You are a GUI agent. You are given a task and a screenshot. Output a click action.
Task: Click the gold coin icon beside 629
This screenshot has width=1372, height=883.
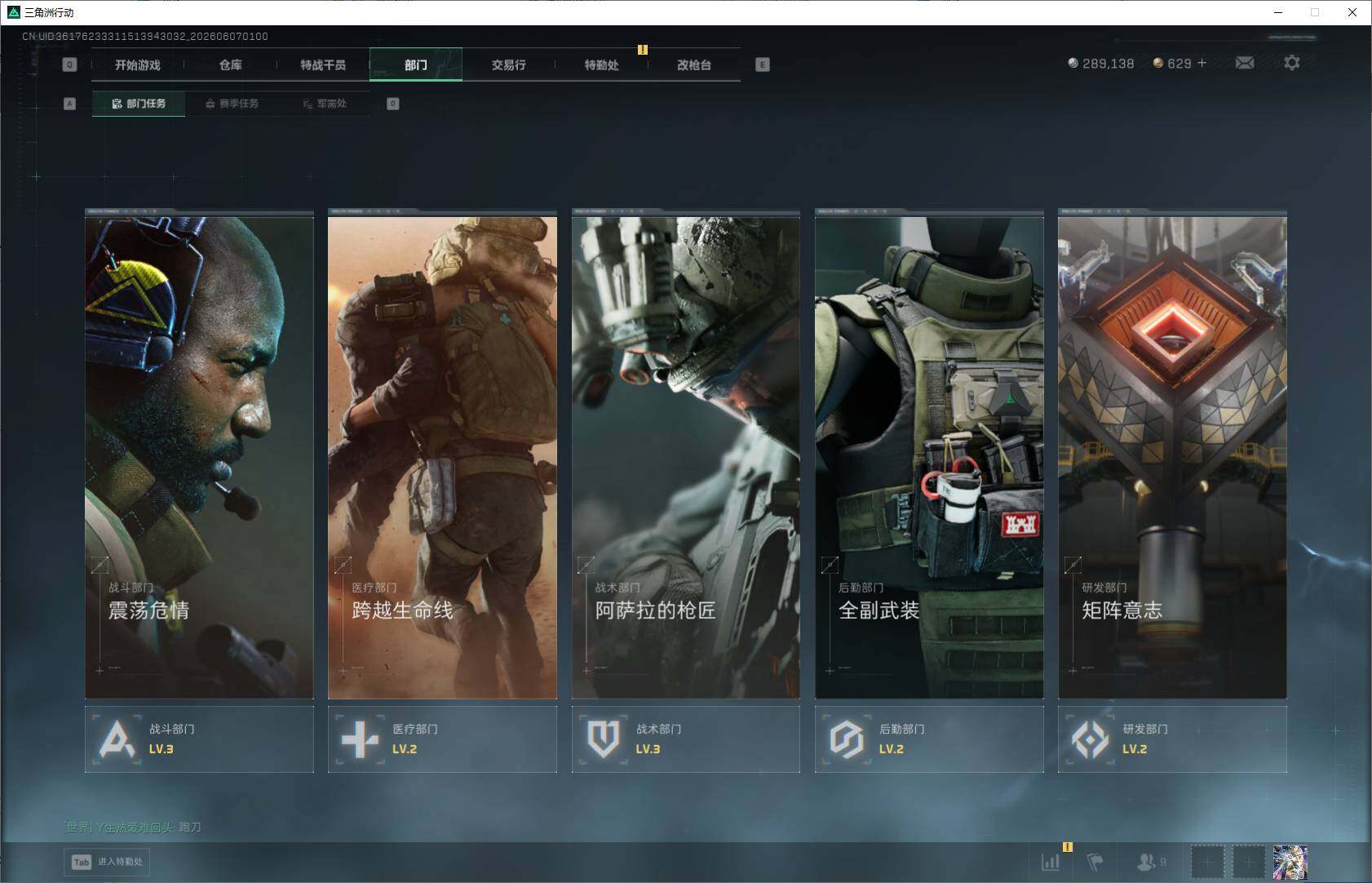[1157, 63]
